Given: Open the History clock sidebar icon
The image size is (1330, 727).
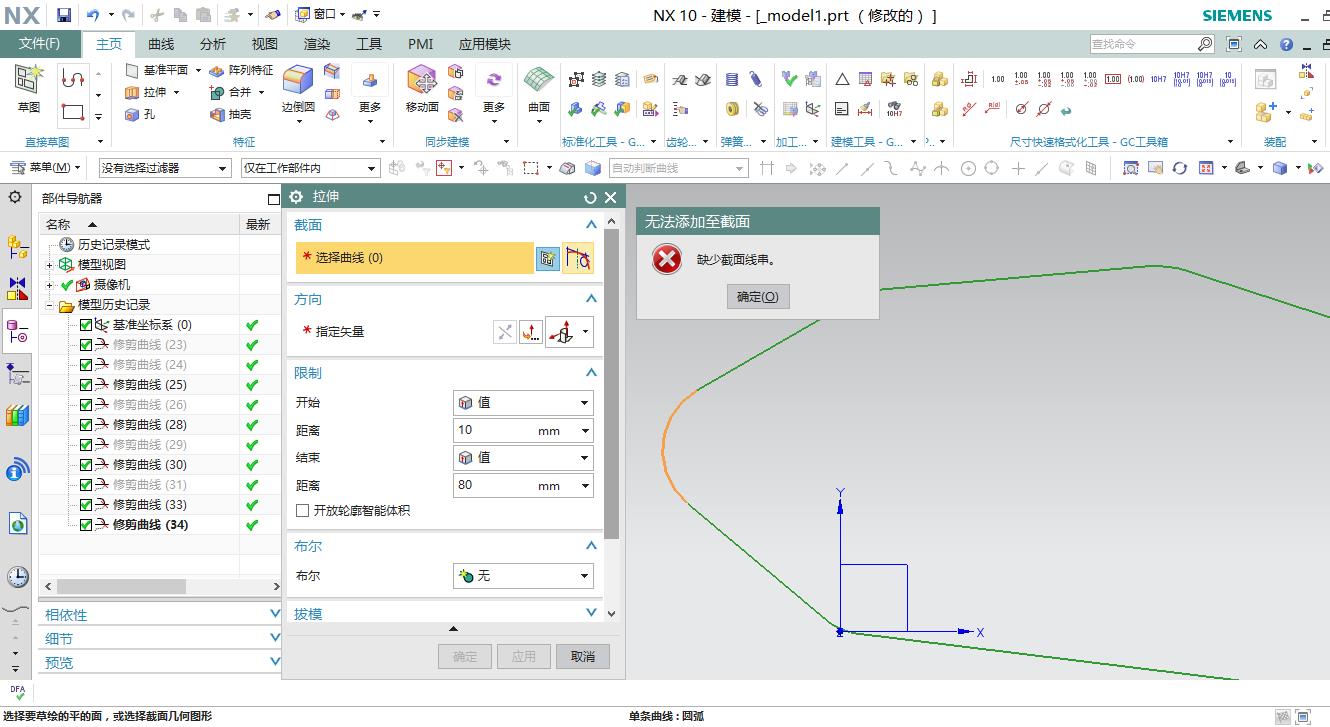Looking at the screenshot, I should [x=17, y=576].
